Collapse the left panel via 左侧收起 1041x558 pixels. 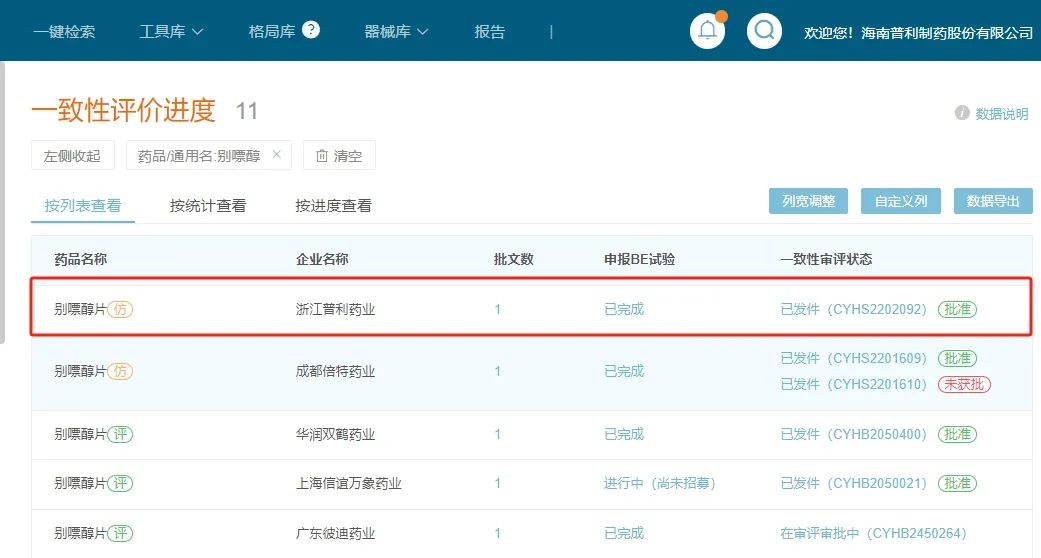pyautogui.click(x=72, y=156)
